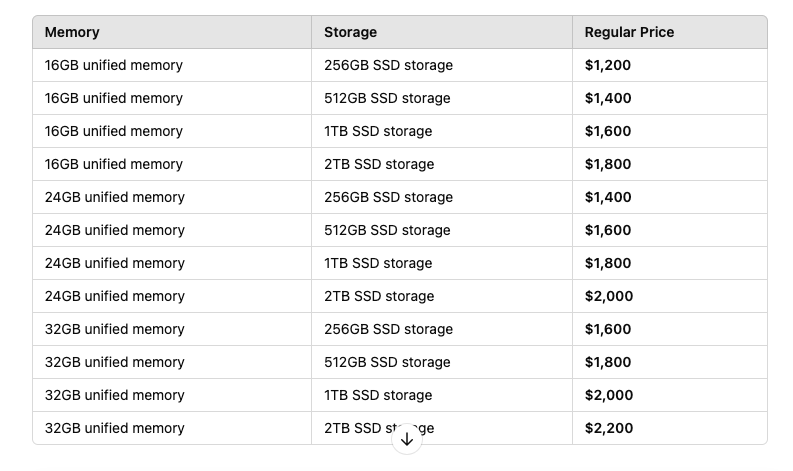Click the $1,800 price in the 16GB row
The width and height of the screenshot is (793, 471).
tap(608, 164)
